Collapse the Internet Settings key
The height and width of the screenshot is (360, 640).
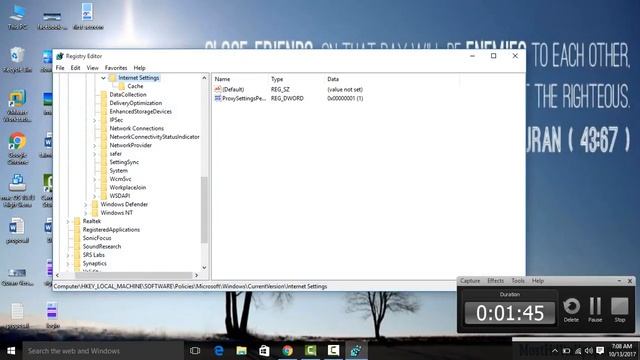[x=103, y=78]
